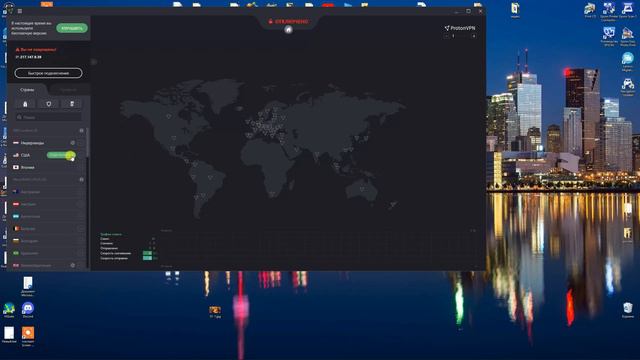This screenshot has height=360, width=640.
Task: Collapse the sidebar with the arrow handle
Action: pos(93,62)
